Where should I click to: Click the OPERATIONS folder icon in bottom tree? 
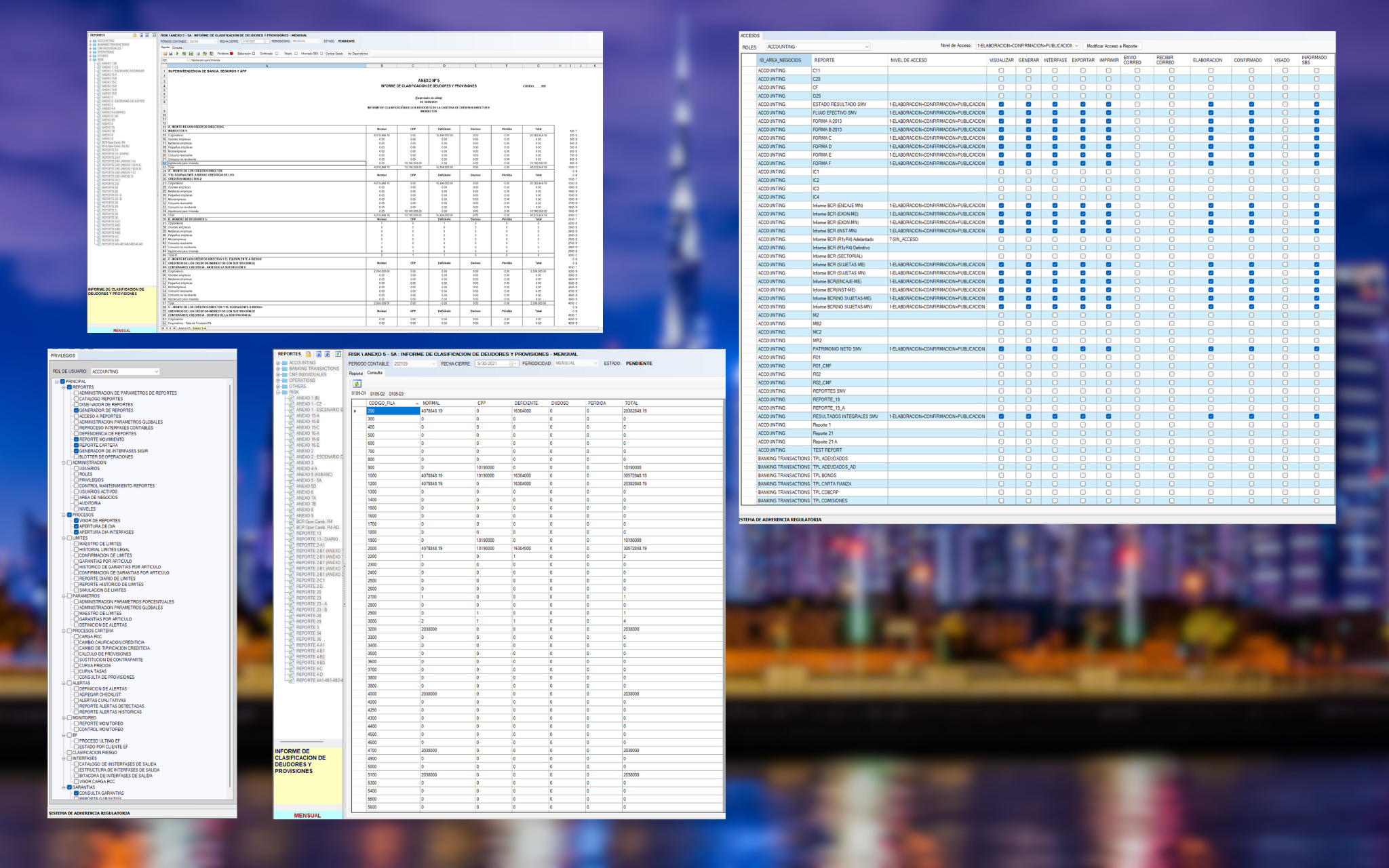tap(285, 380)
